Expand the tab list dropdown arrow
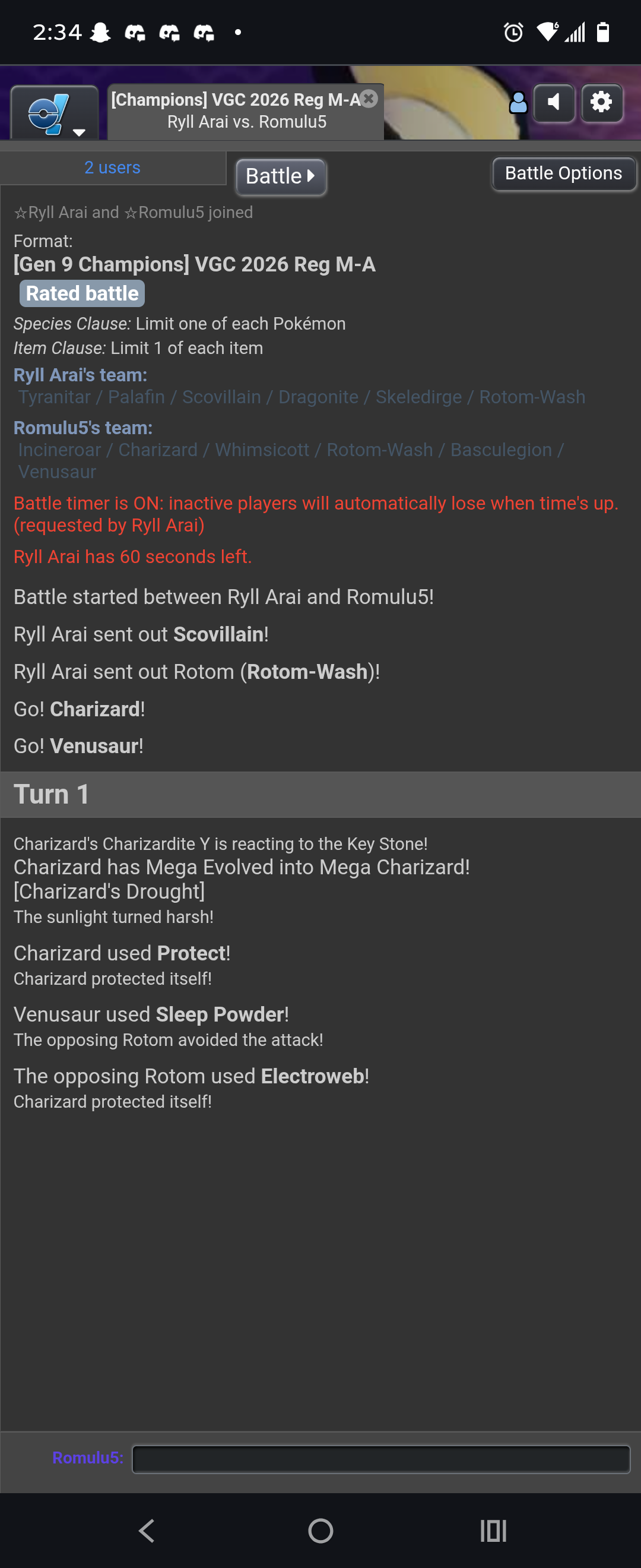The width and height of the screenshot is (641, 1568). [79, 132]
